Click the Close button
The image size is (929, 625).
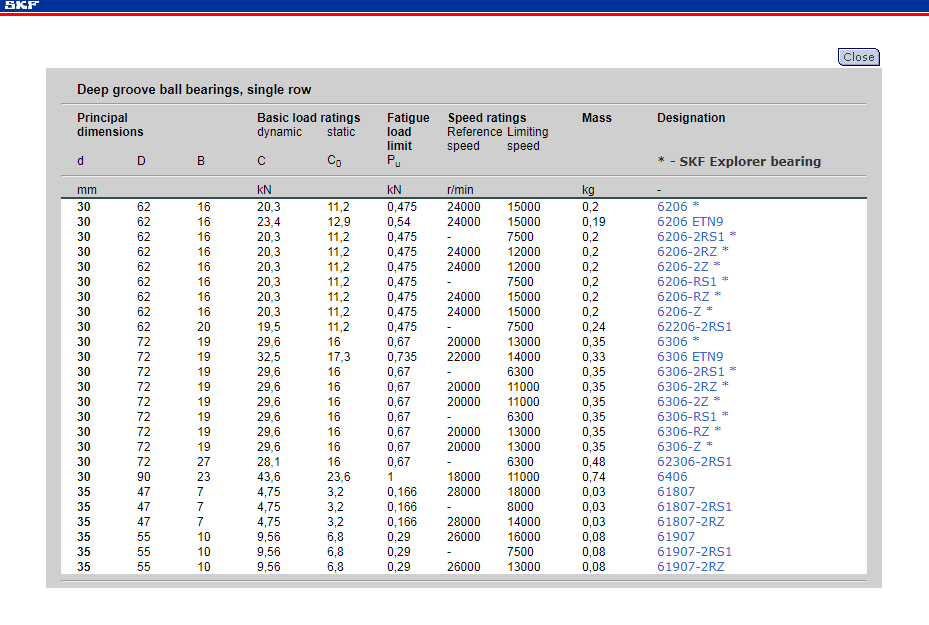point(858,57)
